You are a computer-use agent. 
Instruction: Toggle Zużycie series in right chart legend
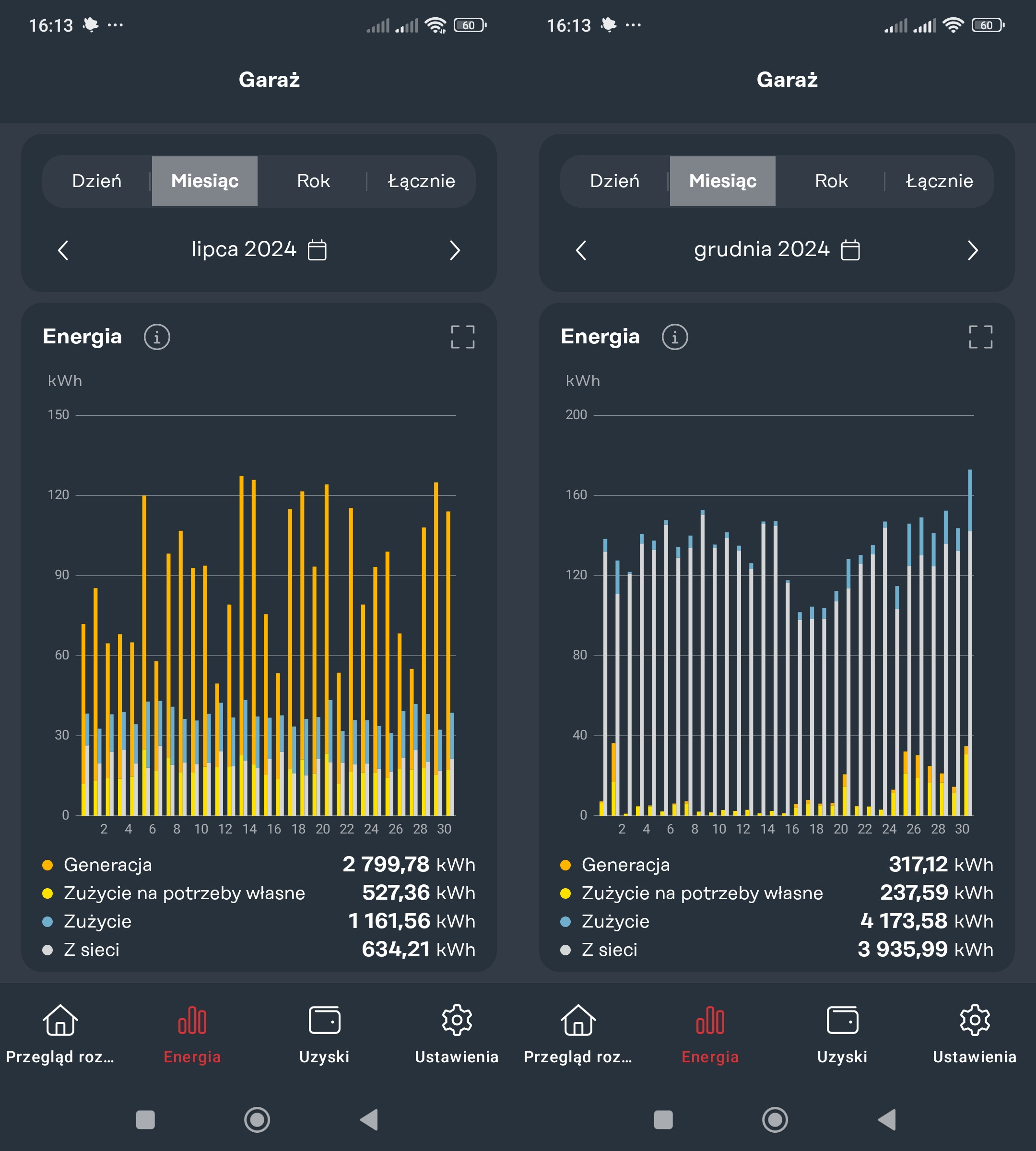click(615, 921)
